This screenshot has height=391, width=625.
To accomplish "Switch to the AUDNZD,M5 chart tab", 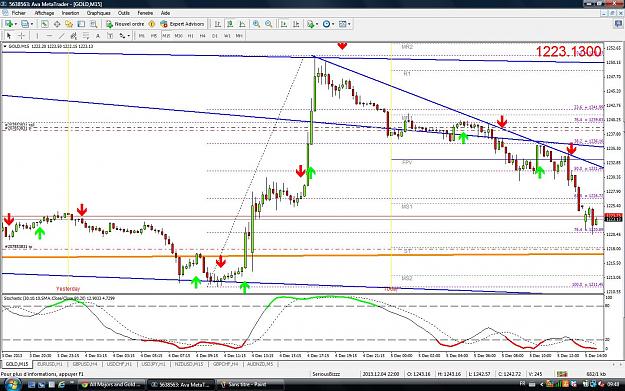I will coord(260,364).
